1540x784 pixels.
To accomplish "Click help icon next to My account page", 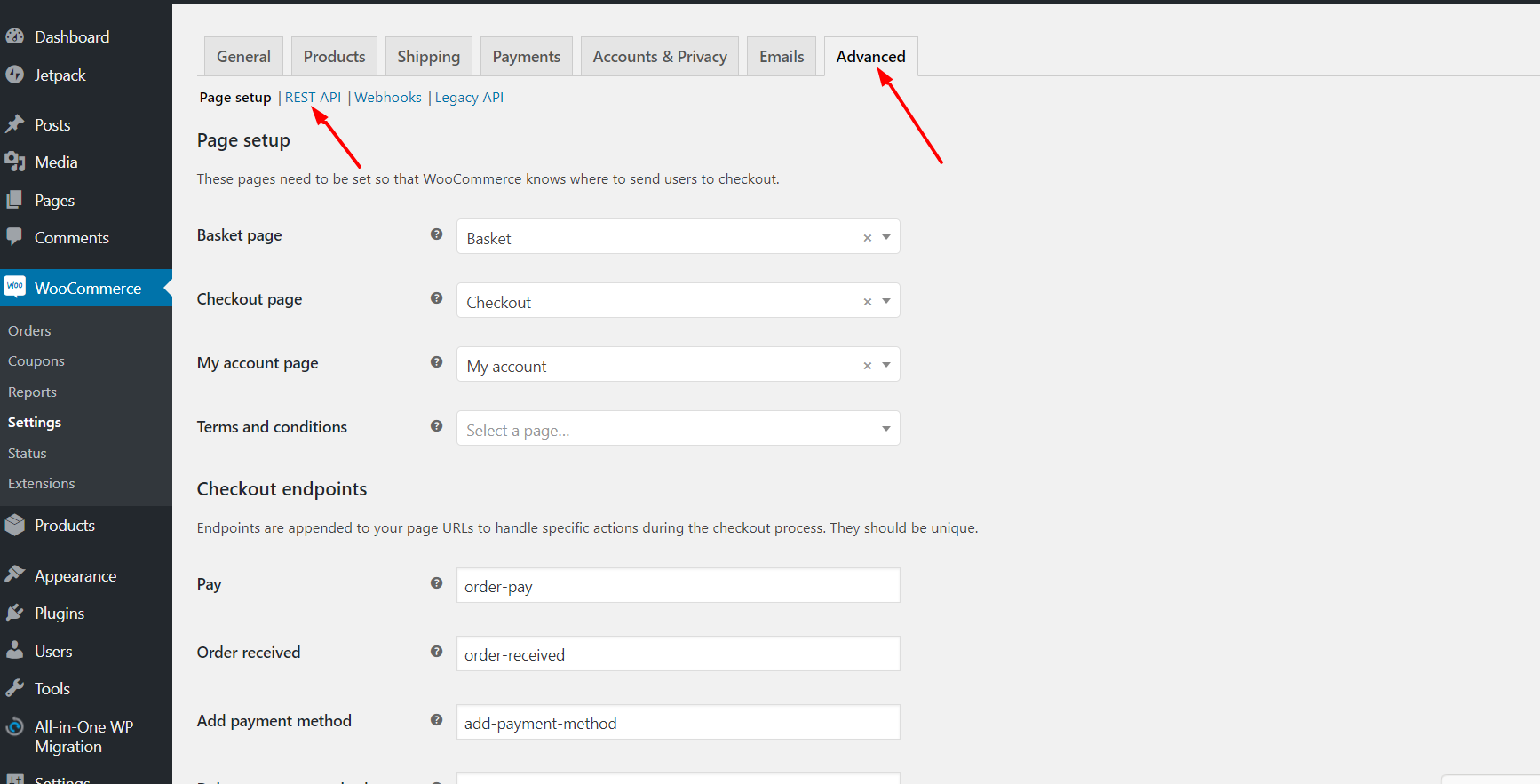I will point(436,362).
